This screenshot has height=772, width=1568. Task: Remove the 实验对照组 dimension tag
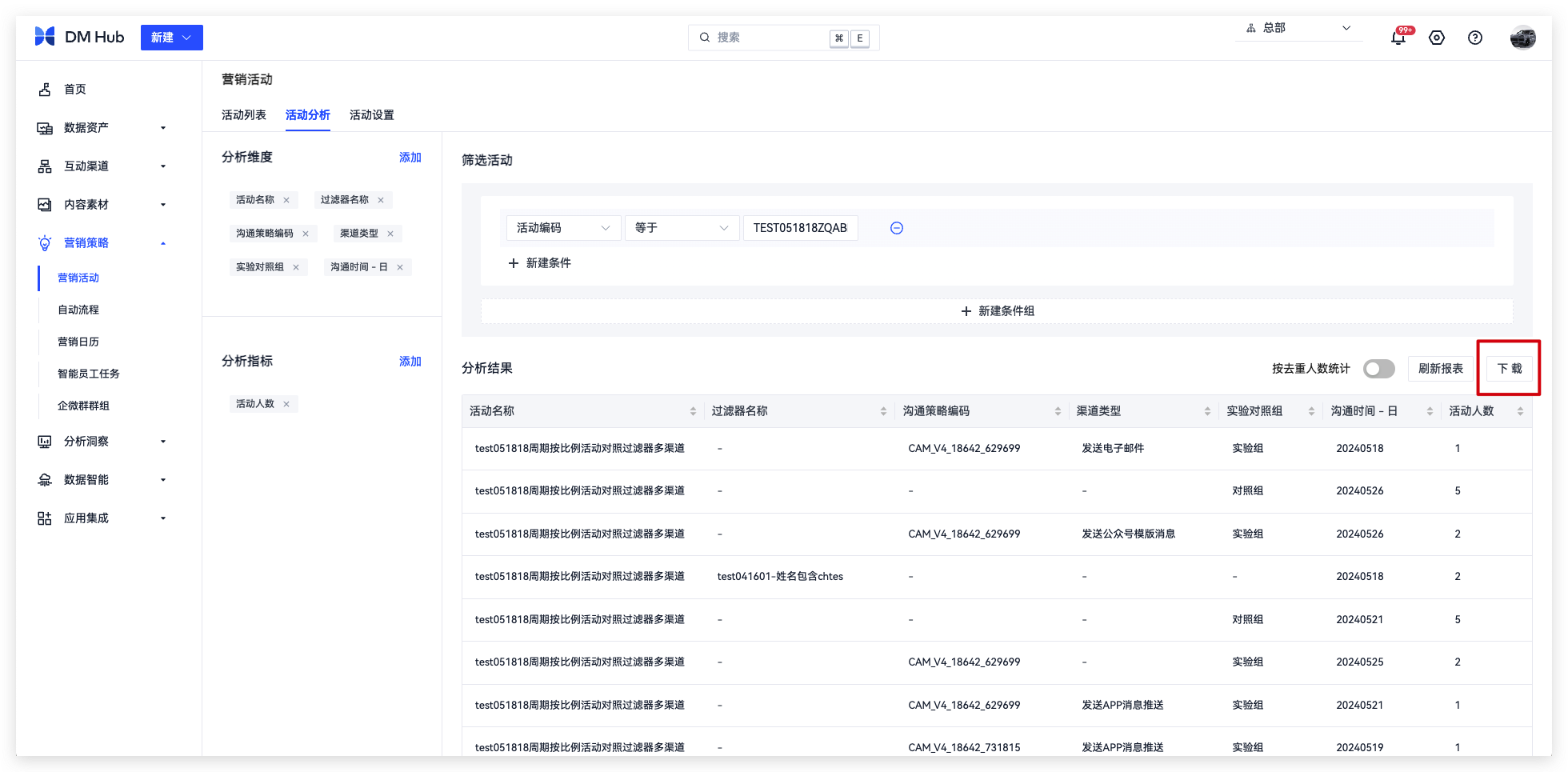point(296,267)
